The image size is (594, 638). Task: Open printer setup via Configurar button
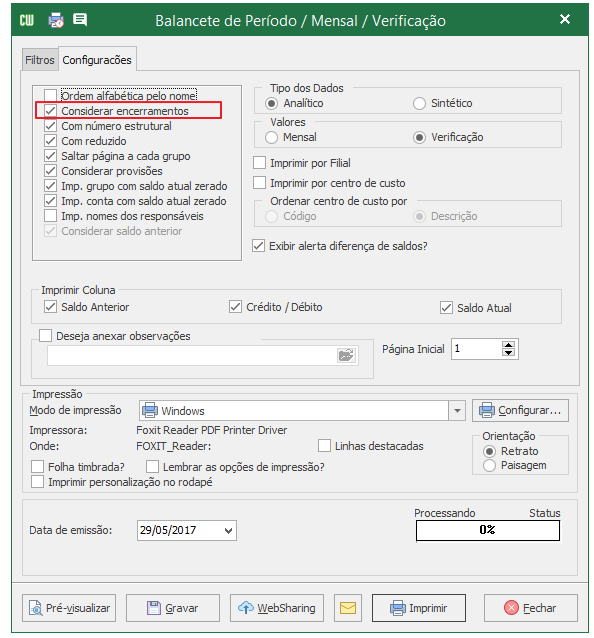tap(520, 411)
